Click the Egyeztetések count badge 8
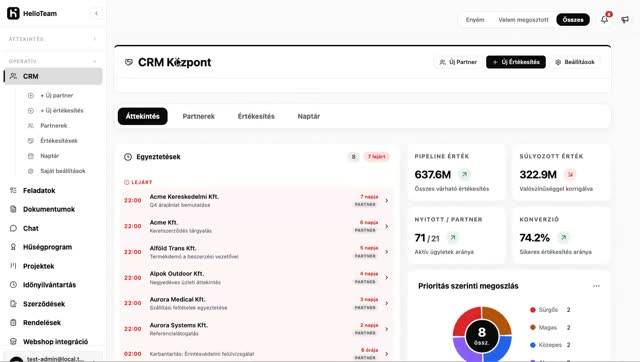 point(353,157)
